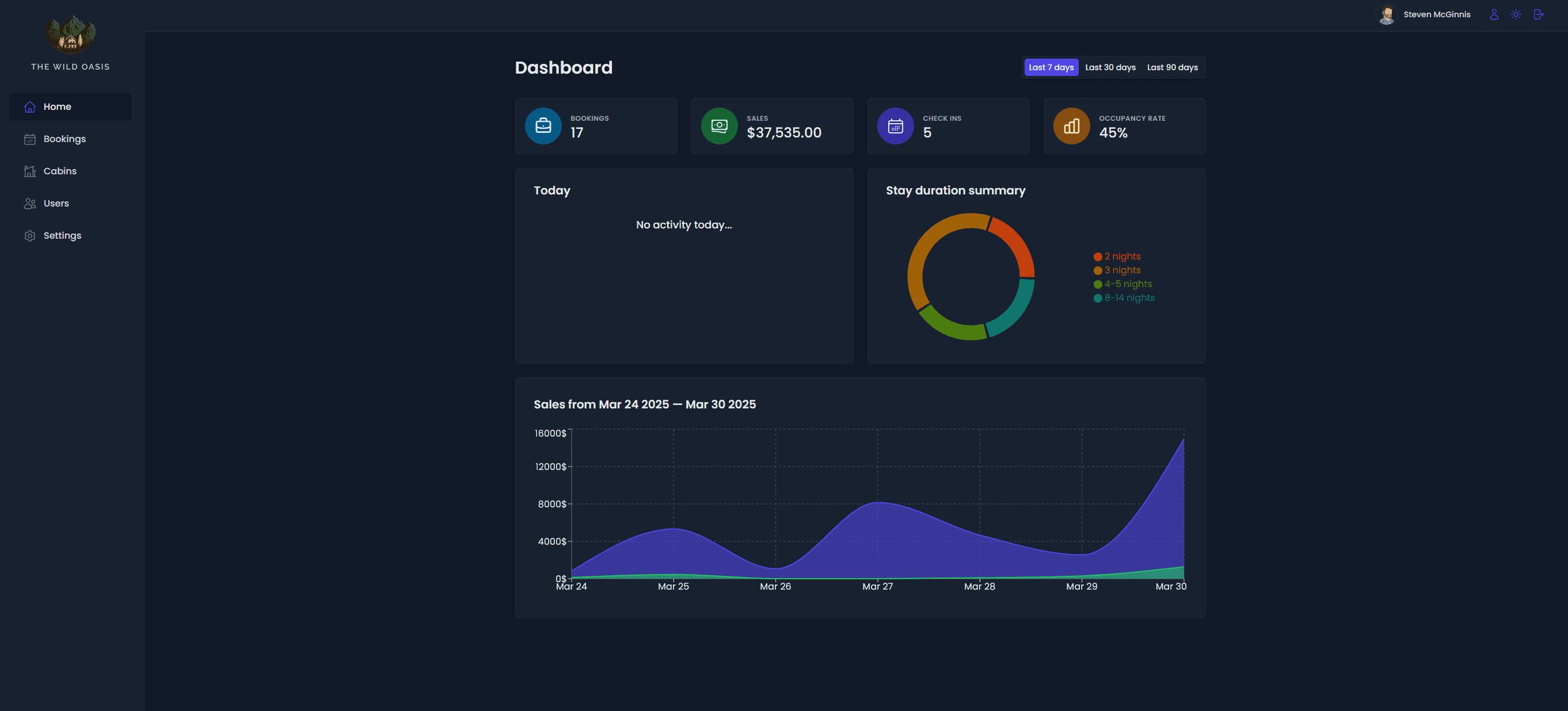
Task: Switch to Last 90 days filter
Action: click(x=1172, y=67)
